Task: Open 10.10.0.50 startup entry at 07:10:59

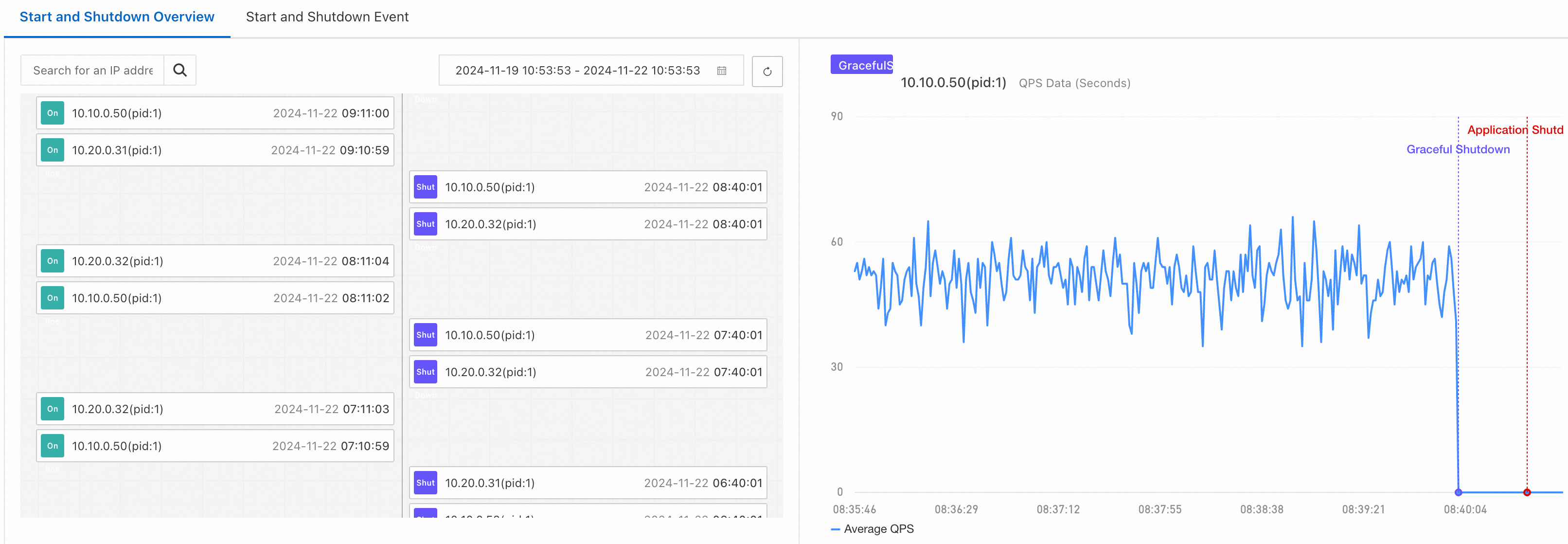Action: pyautogui.click(x=215, y=446)
